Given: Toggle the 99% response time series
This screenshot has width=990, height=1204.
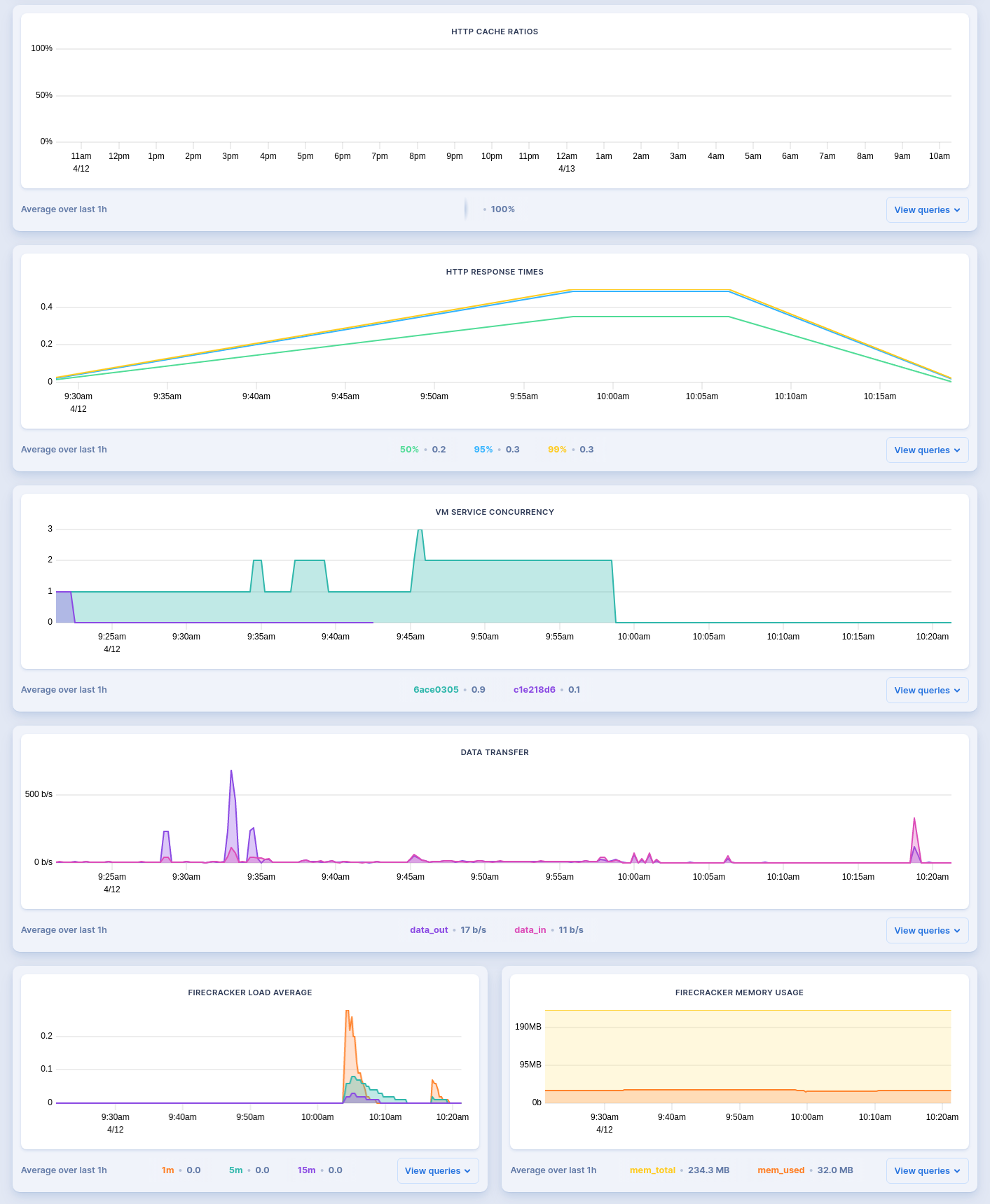Looking at the screenshot, I should [x=557, y=450].
